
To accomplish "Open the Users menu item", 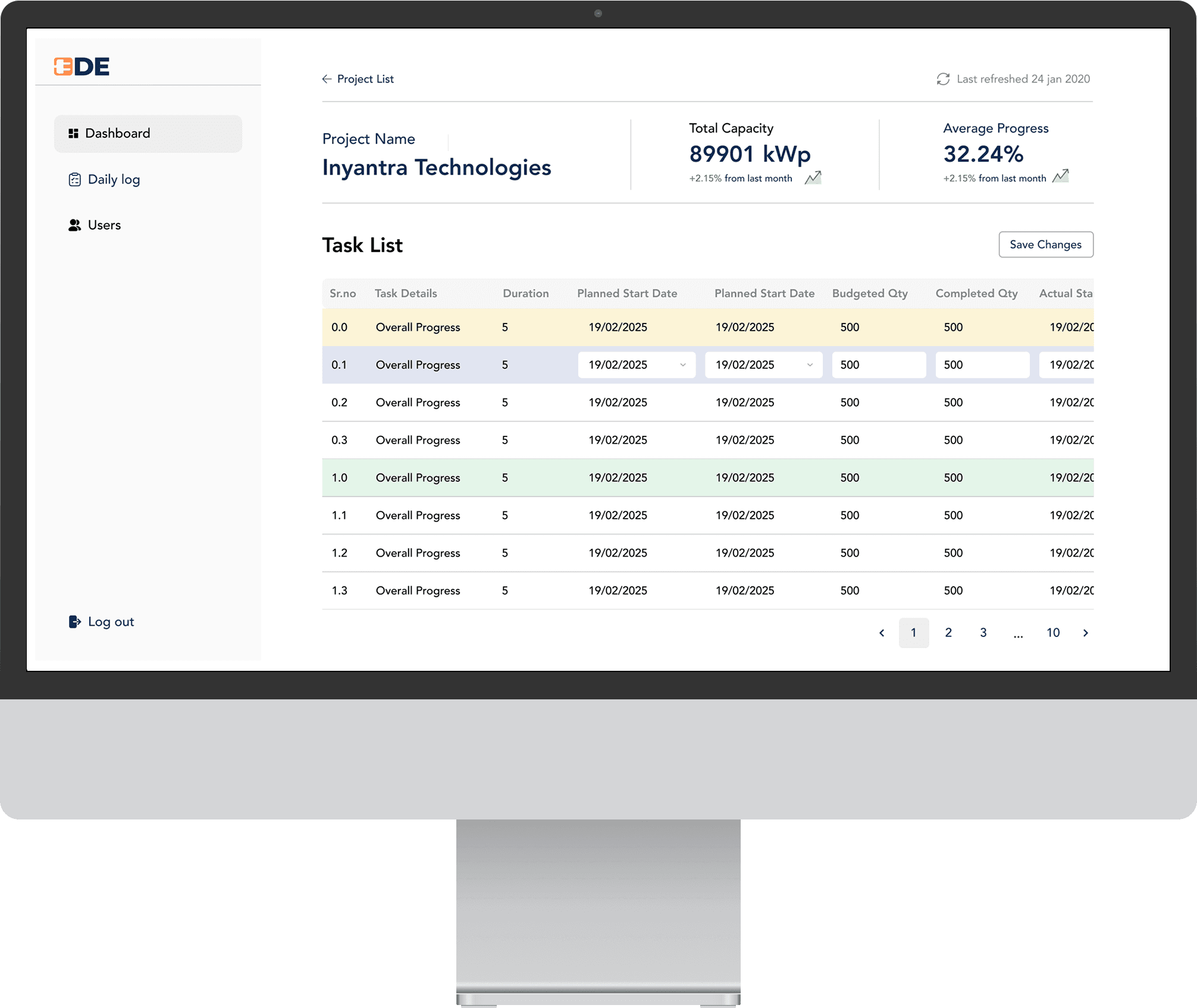I will pos(104,225).
